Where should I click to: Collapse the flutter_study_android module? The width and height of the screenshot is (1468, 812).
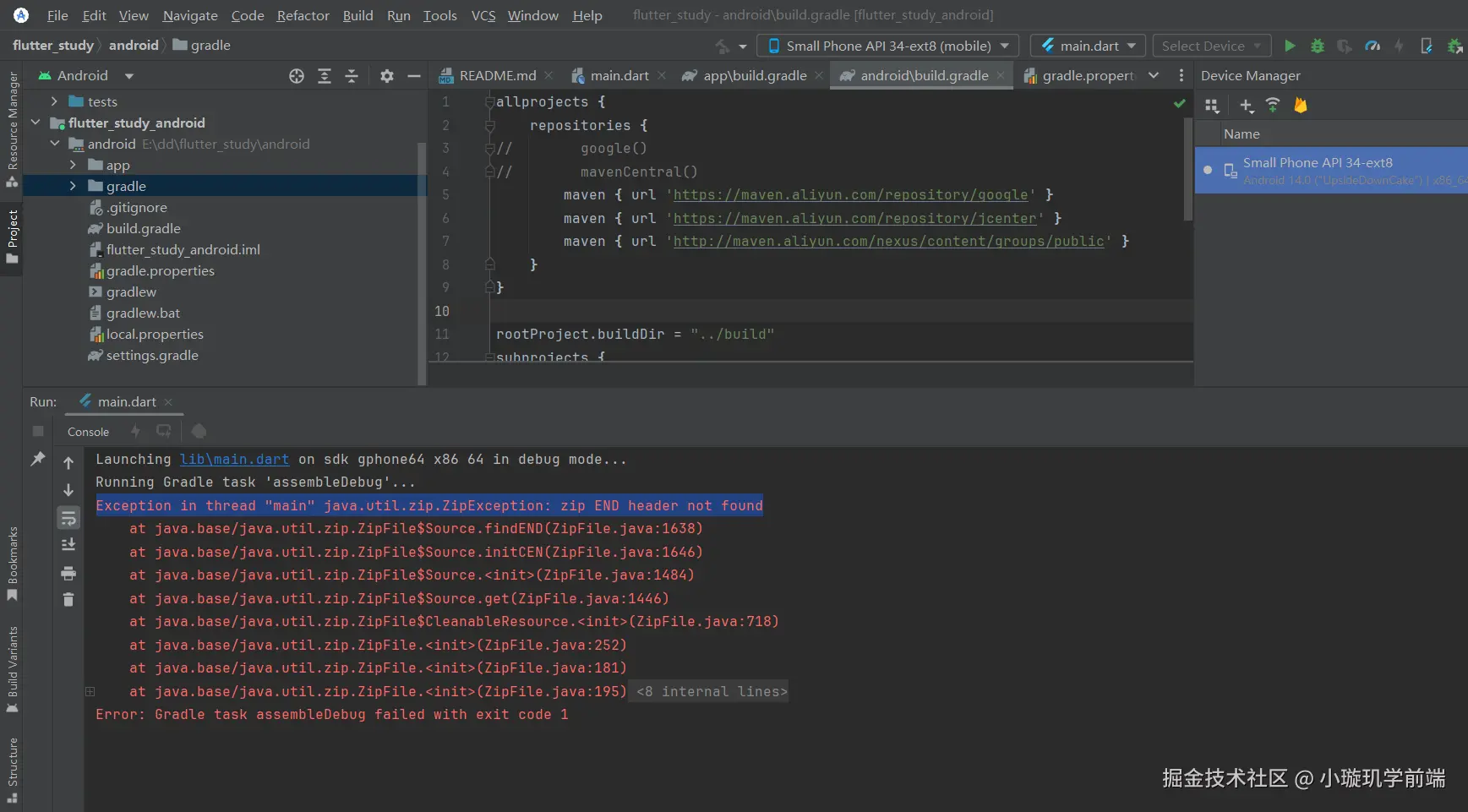(35, 123)
